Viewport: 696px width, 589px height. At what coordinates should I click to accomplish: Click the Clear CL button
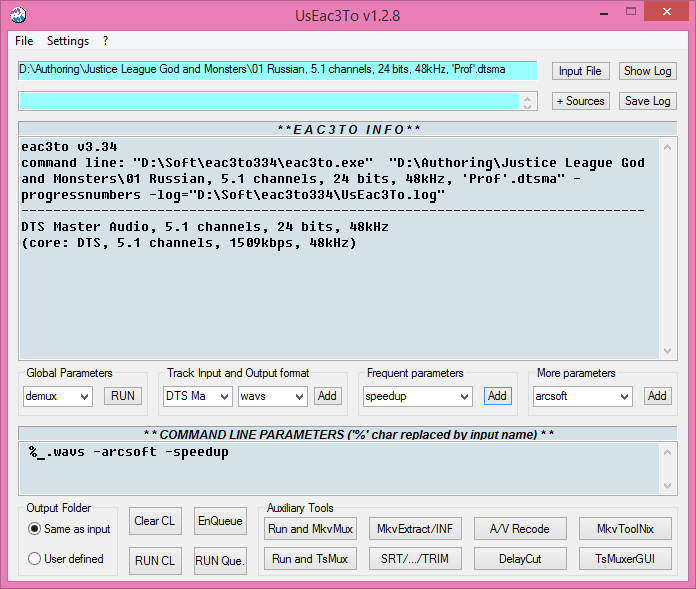155,521
